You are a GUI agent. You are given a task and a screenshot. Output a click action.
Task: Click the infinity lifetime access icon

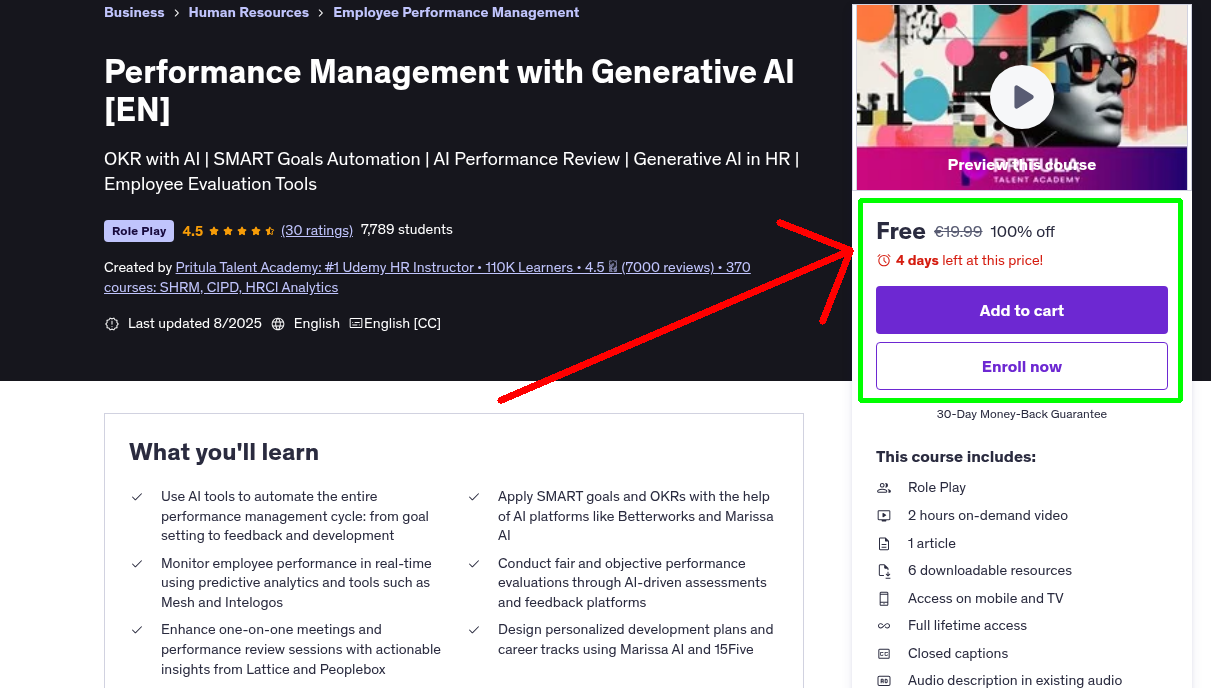[884, 626]
